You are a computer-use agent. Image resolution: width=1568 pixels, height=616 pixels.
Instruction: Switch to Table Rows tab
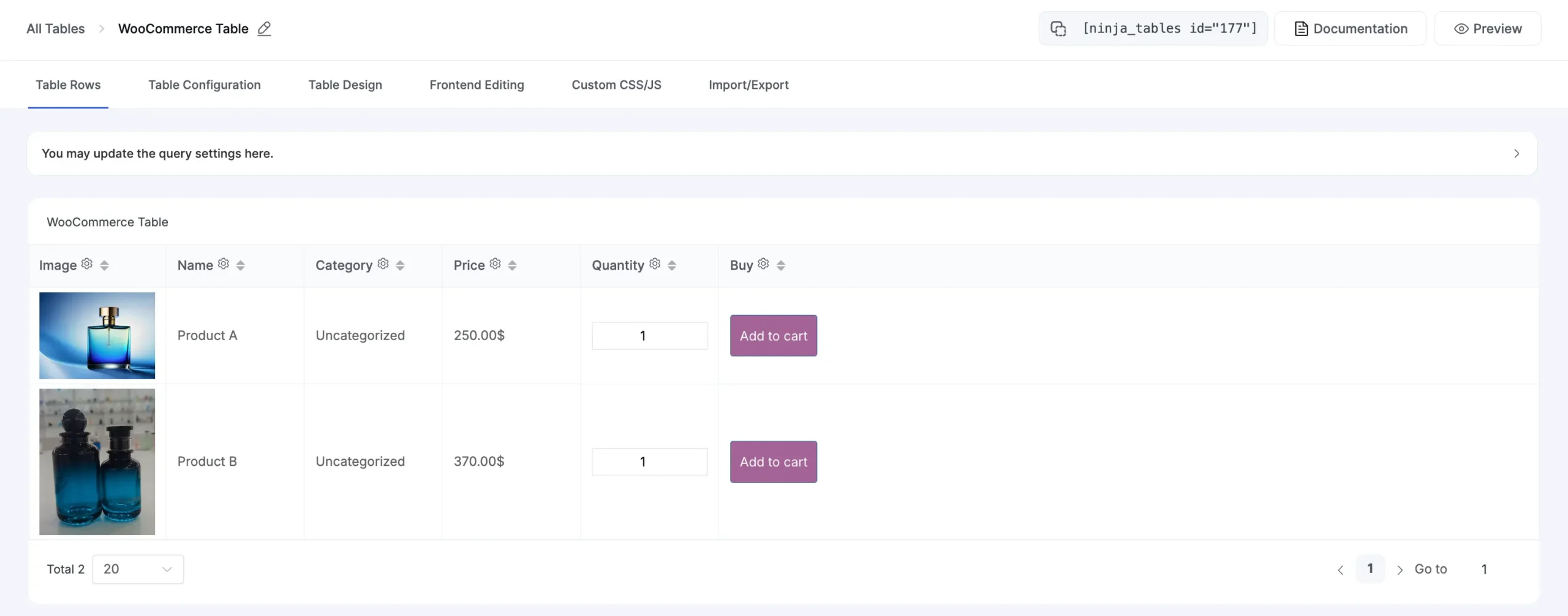click(68, 85)
